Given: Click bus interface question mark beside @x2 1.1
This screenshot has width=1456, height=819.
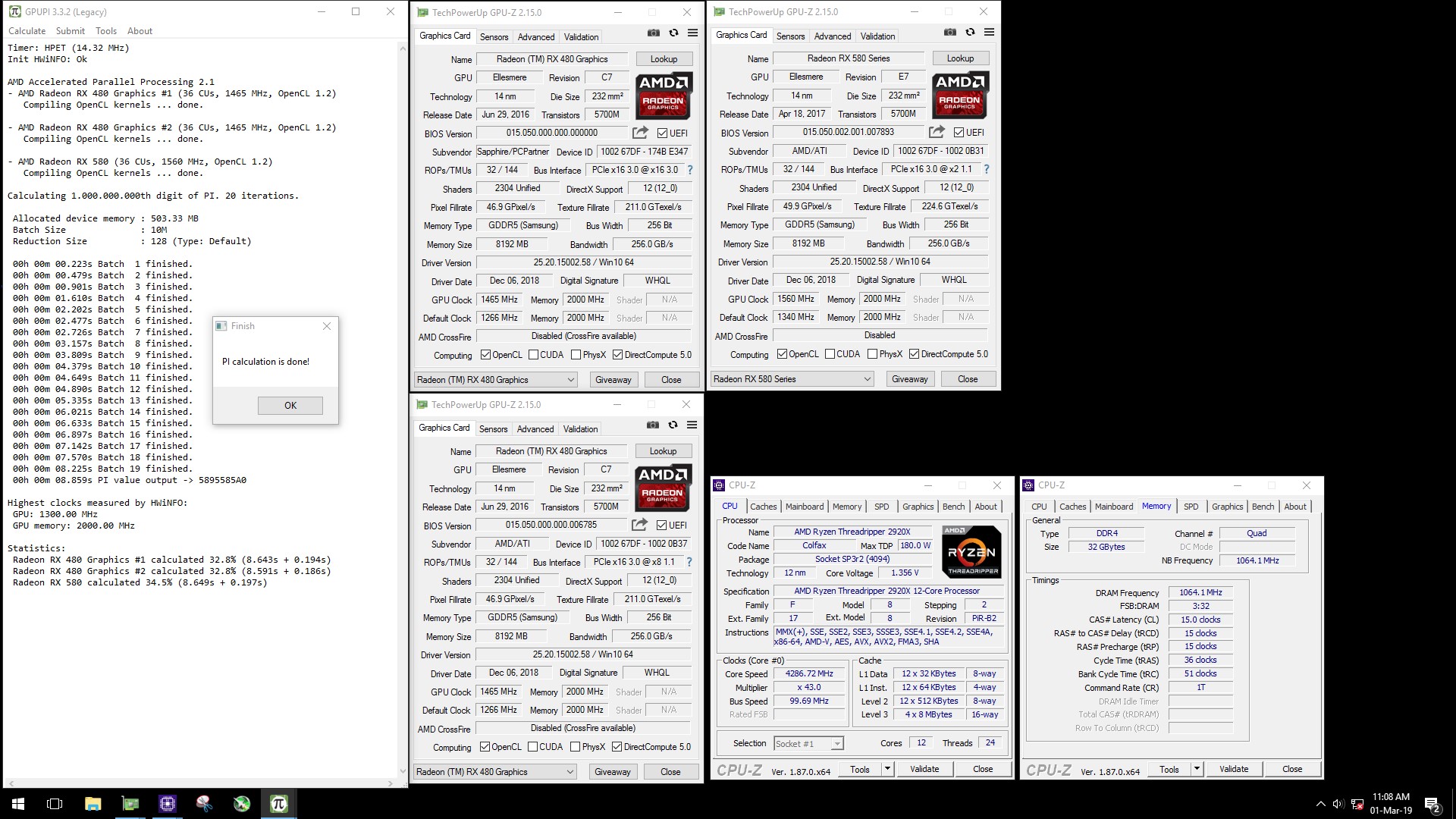Looking at the screenshot, I should (986, 169).
